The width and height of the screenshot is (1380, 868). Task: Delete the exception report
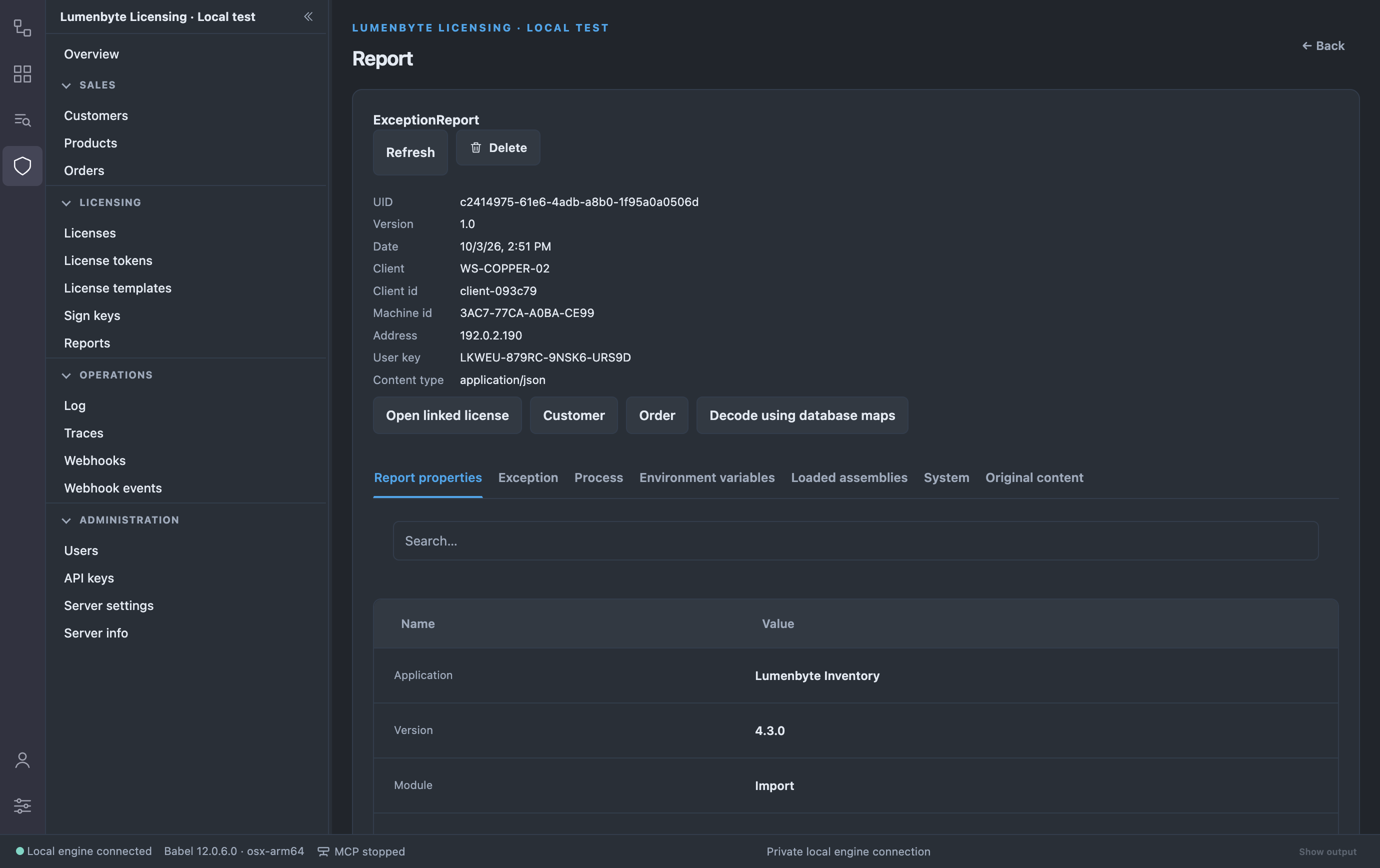(498, 148)
